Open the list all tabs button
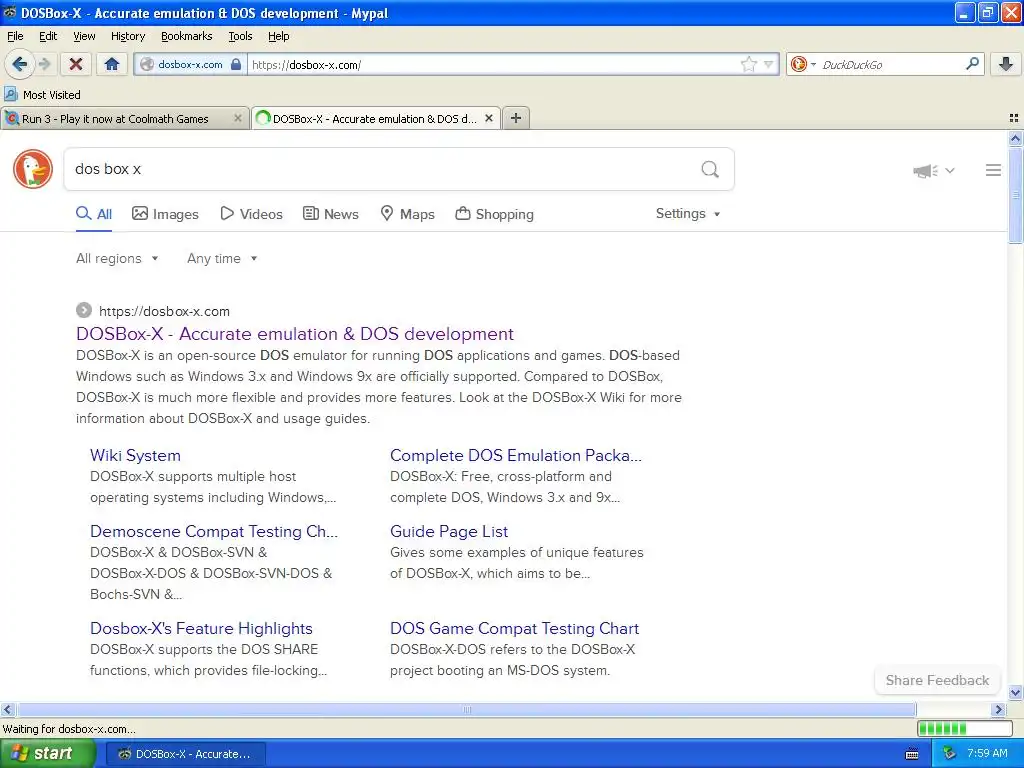The image size is (1024, 768). click(1014, 118)
